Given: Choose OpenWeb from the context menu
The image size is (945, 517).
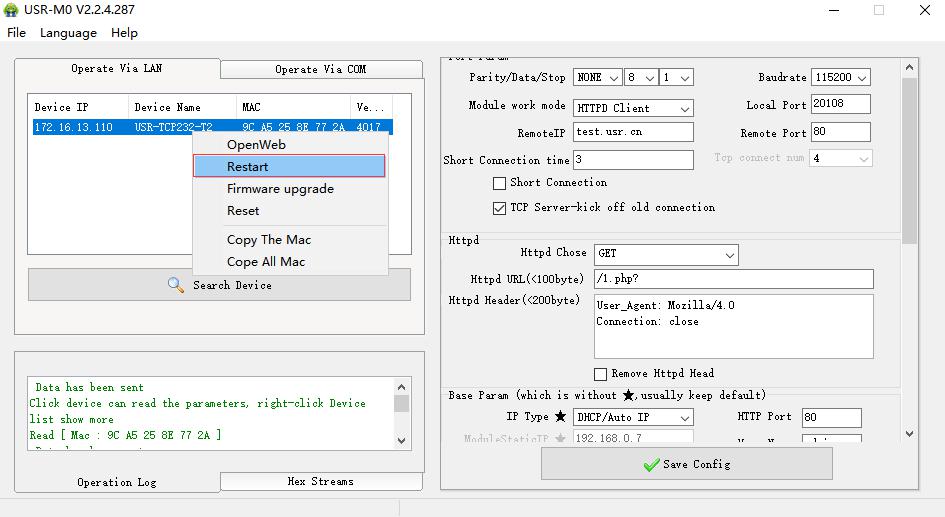Looking at the screenshot, I should click(x=290, y=145).
